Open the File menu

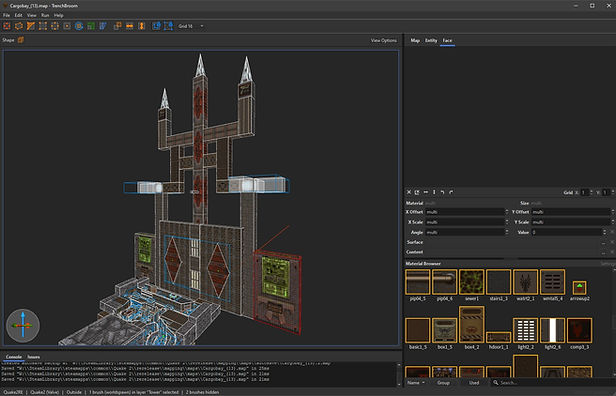(x=6, y=15)
